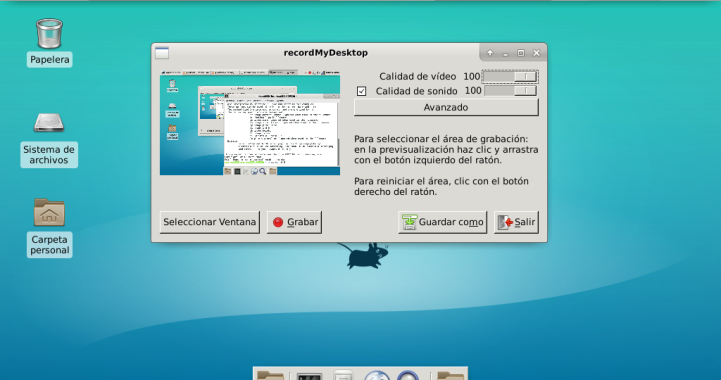Image resolution: width=721 pixels, height=380 pixels.
Task: Click the sound quality value 100
Action: coord(473,91)
